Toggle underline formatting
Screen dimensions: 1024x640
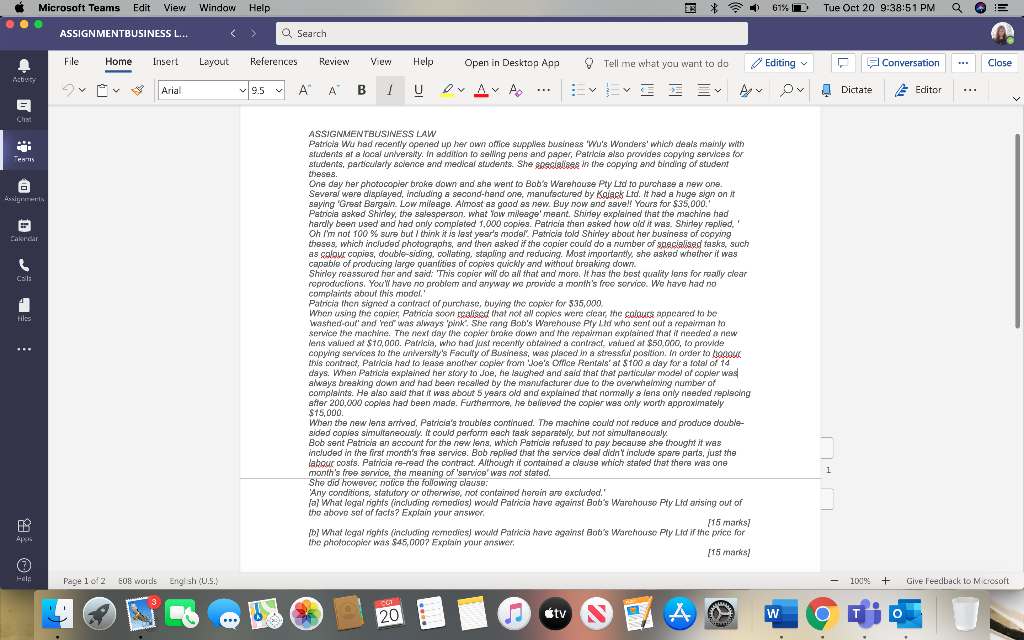[418, 90]
